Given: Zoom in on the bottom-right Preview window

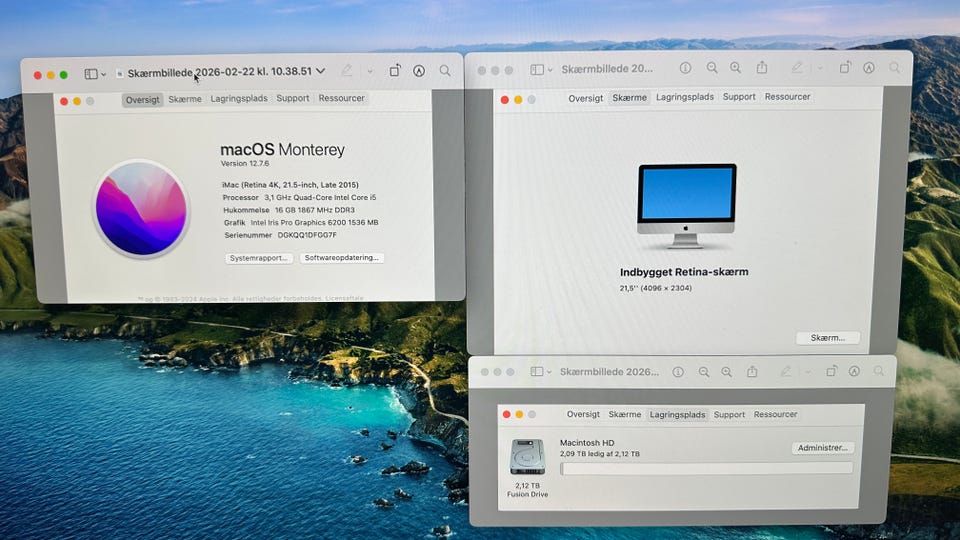Looking at the screenshot, I should click(x=726, y=372).
